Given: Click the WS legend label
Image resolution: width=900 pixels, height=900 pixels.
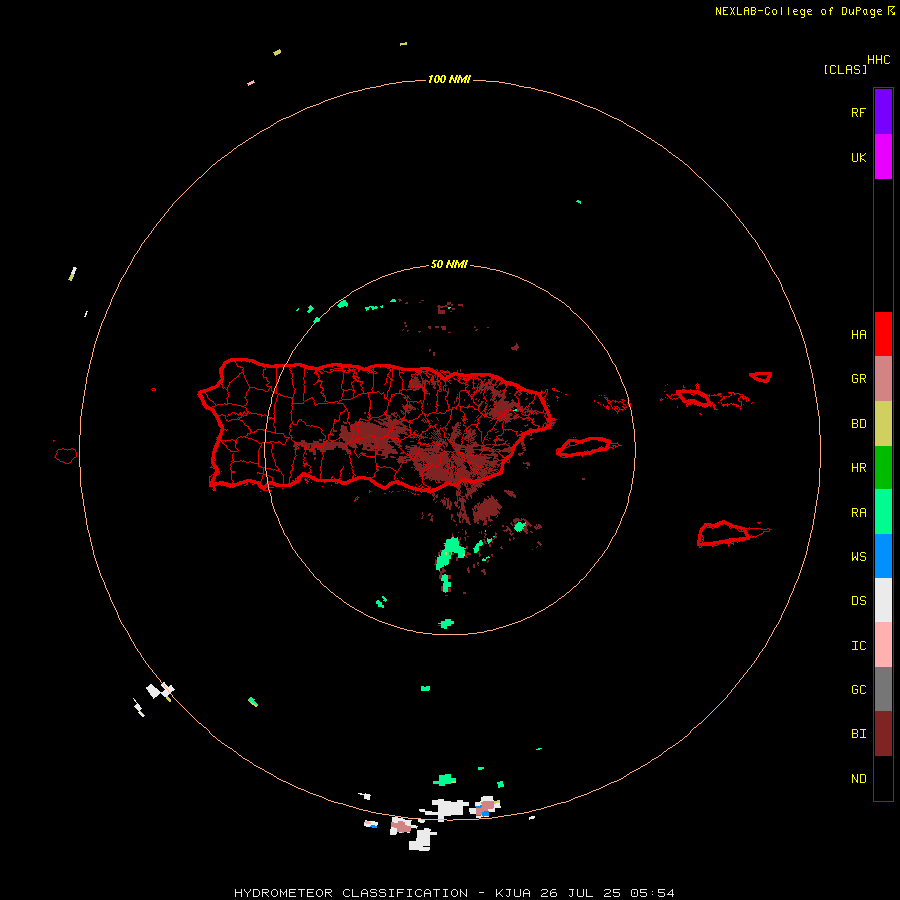Looking at the screenshot, I should tap(858, 556).
